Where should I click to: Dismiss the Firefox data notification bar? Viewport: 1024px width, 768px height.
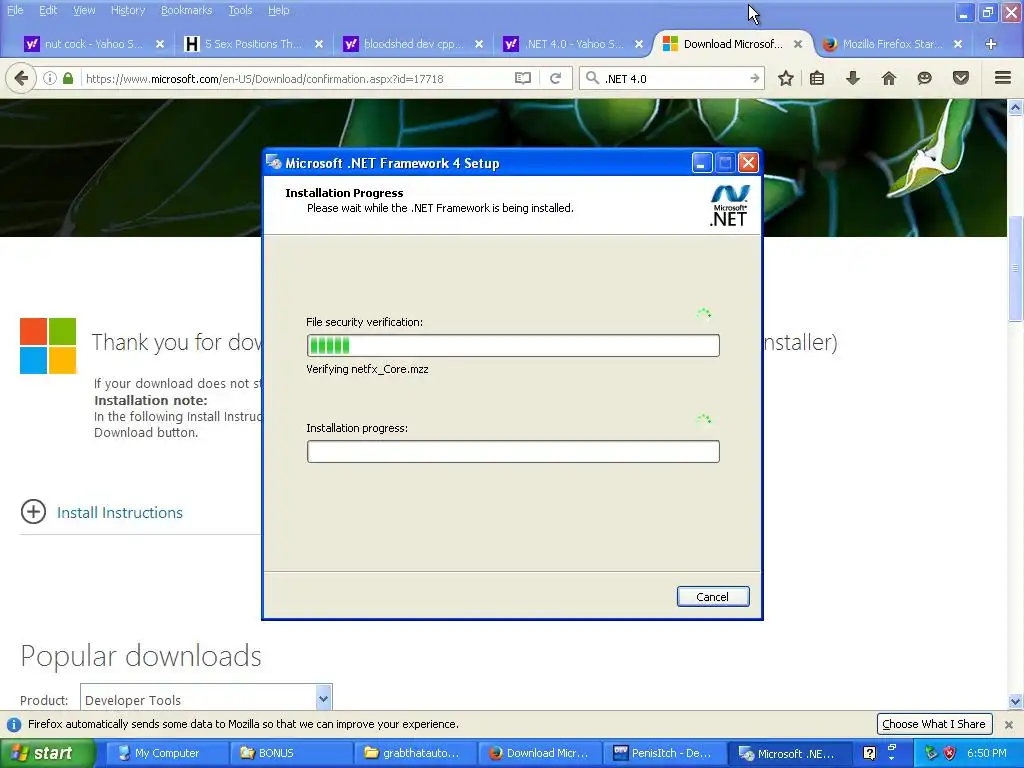coord(1009,725)
